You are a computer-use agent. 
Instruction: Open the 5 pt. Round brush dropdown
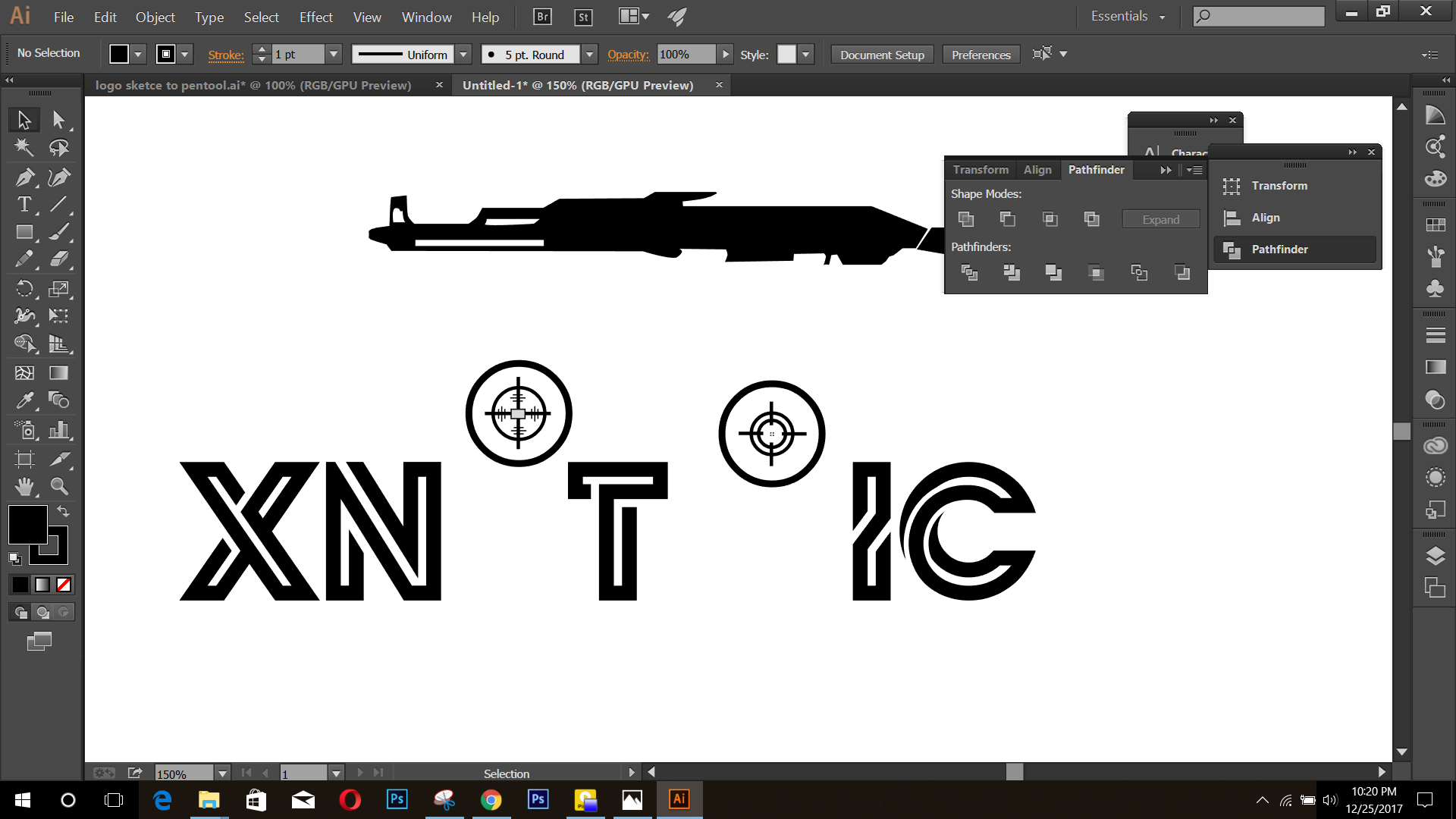point(589,55)
